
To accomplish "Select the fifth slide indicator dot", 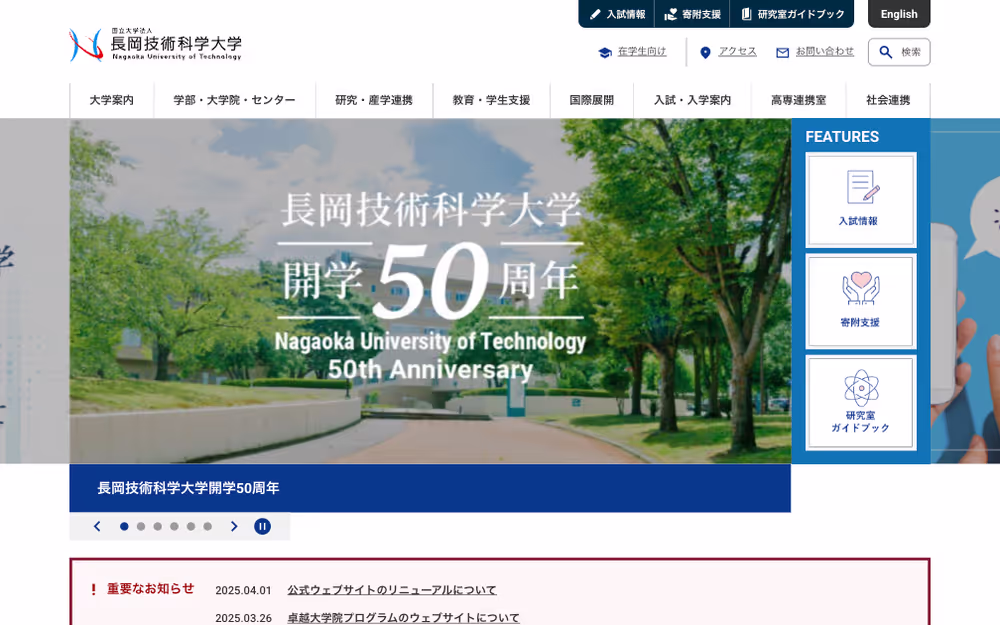I will point(191,526).
